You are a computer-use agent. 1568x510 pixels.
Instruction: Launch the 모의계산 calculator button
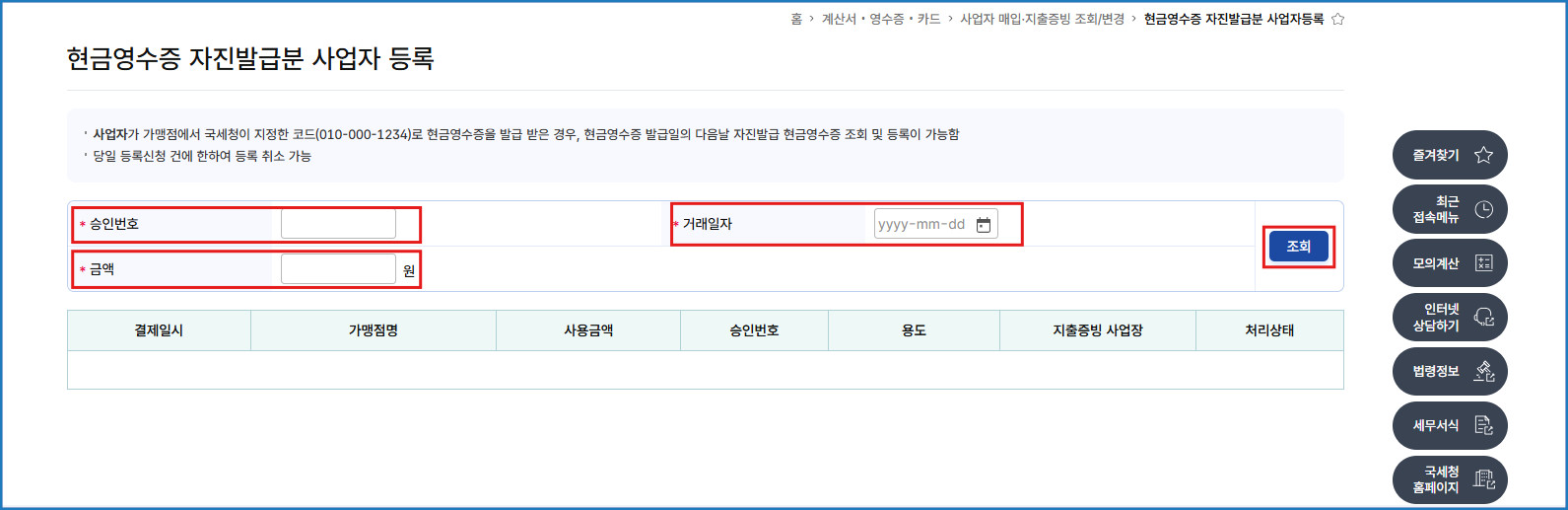pos(1450,263)
